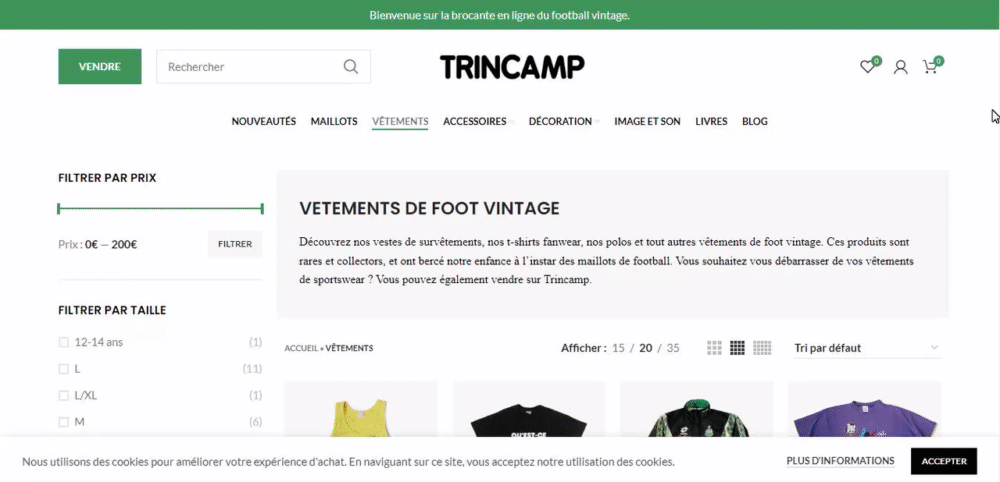This screenshot has height=482, width=1000.
Task: Check the 12-14 ans size filter
Action: [x=63, y=342]
